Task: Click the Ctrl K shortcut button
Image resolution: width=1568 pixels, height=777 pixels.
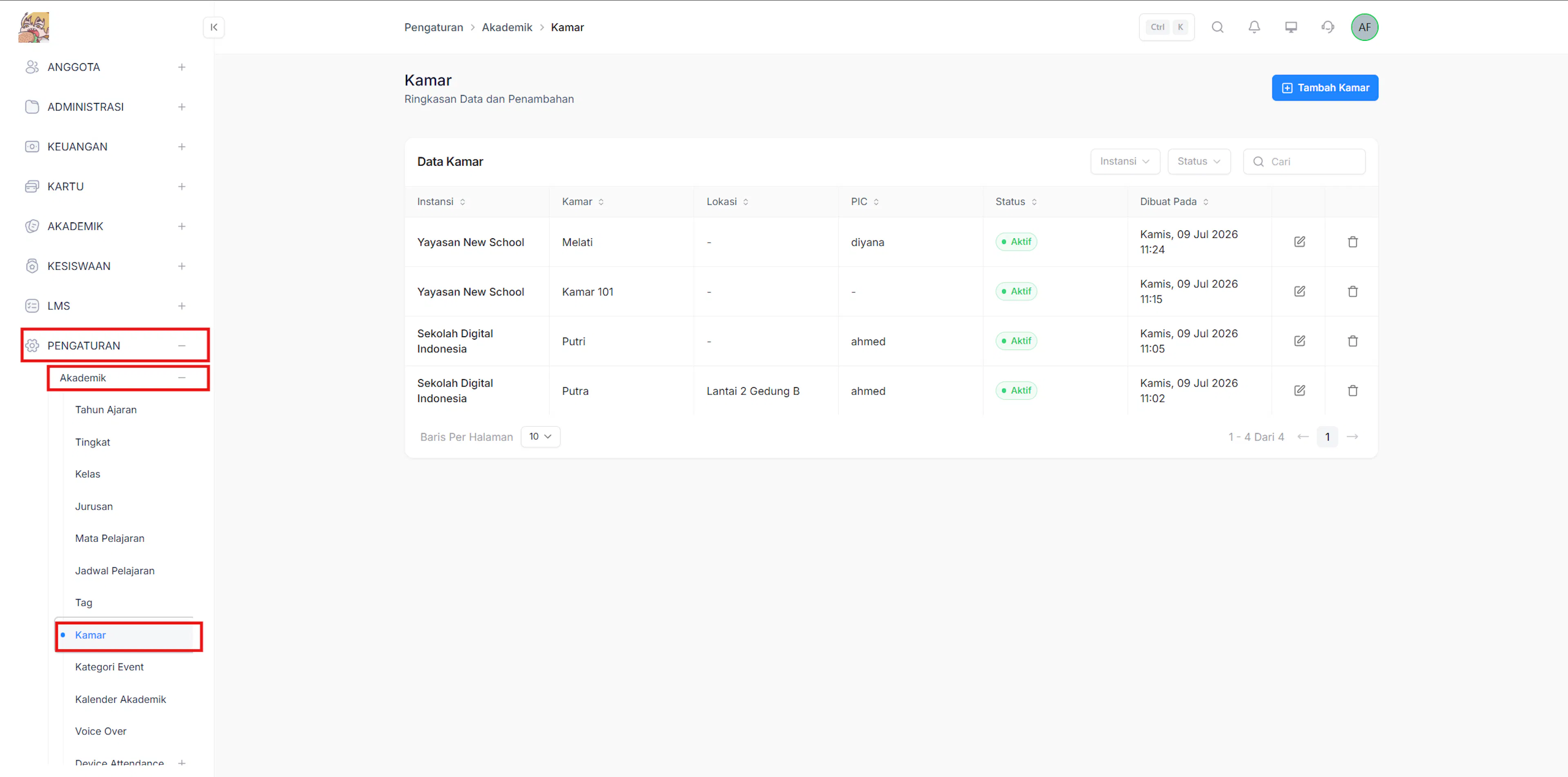Action: pyautogui.click(x=1167, y=27)
